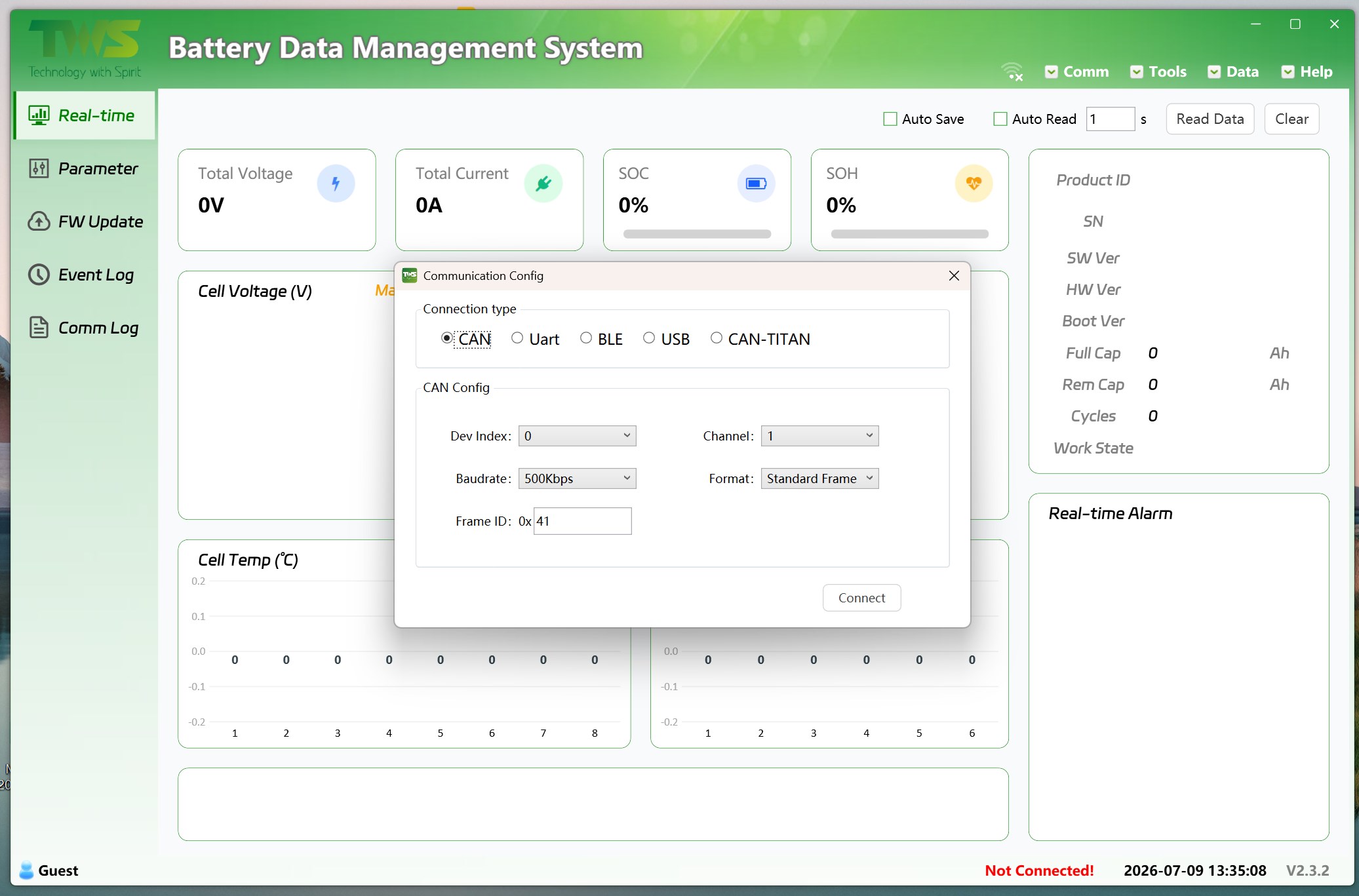Screen dimensions: 1359x896
Task: Click the SOH progress bar
Action: pos(909,234)
